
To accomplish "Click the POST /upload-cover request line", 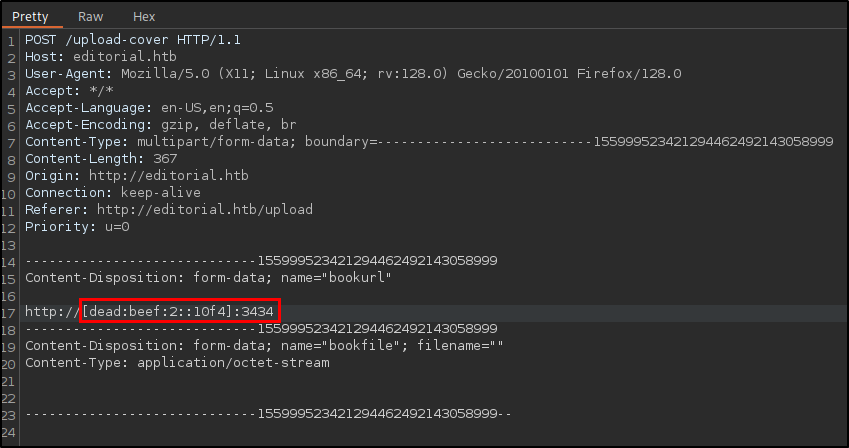I will (x=133, y=40).
